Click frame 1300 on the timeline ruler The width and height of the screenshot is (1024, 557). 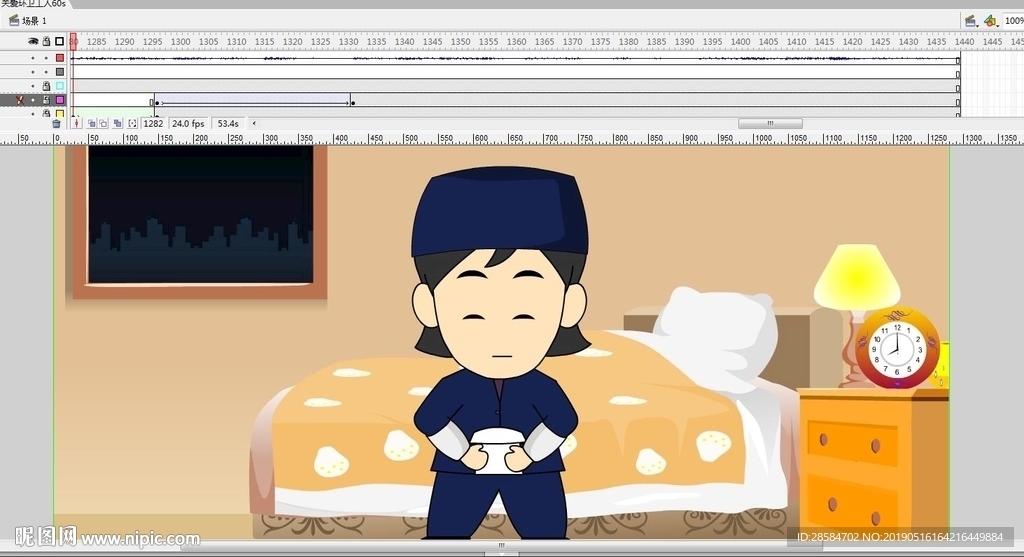pyautogui.click(x=180, y=41)
